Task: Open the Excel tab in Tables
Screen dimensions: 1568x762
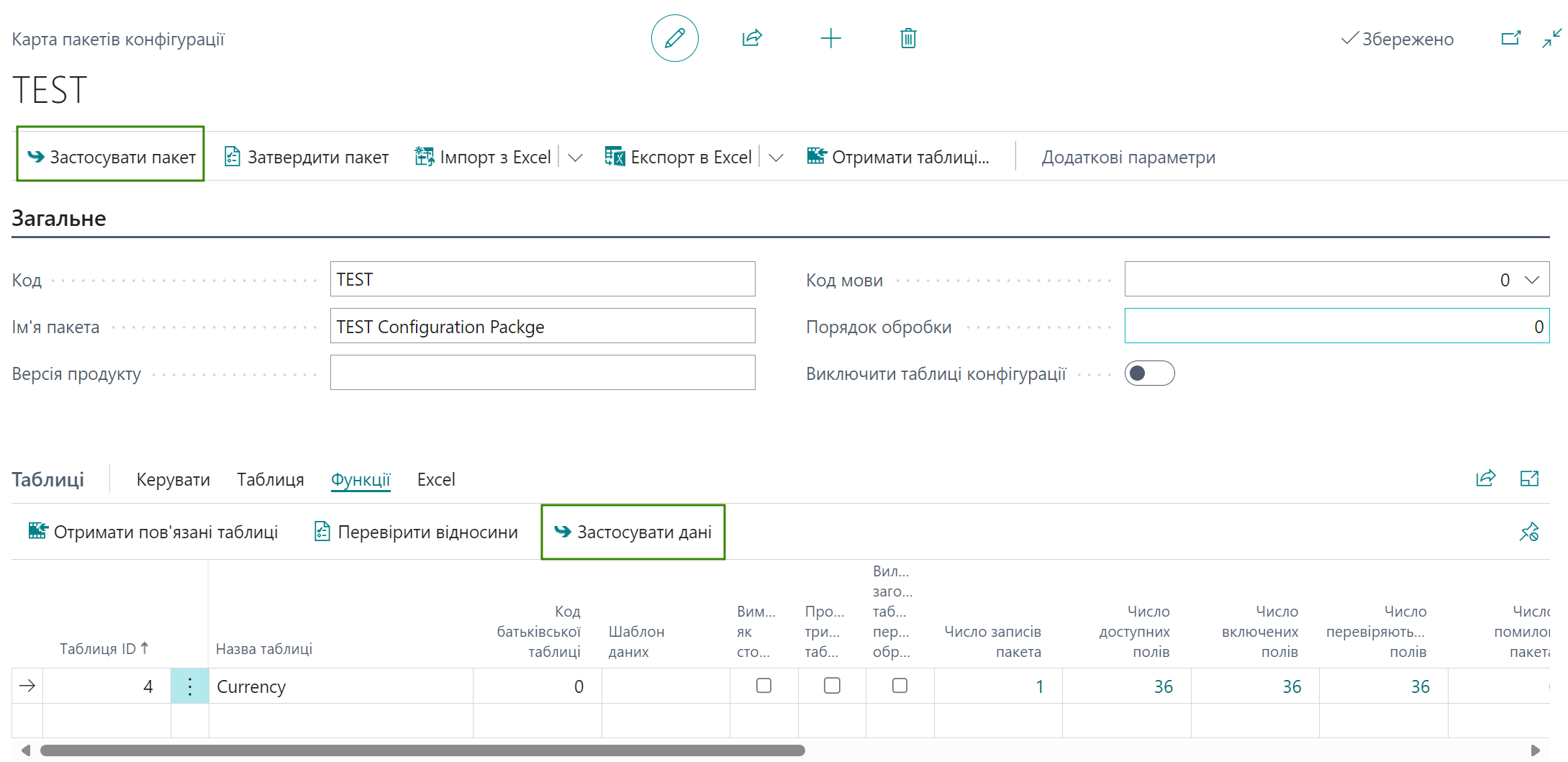Action: pyautogui.click(x=436, y=480)
